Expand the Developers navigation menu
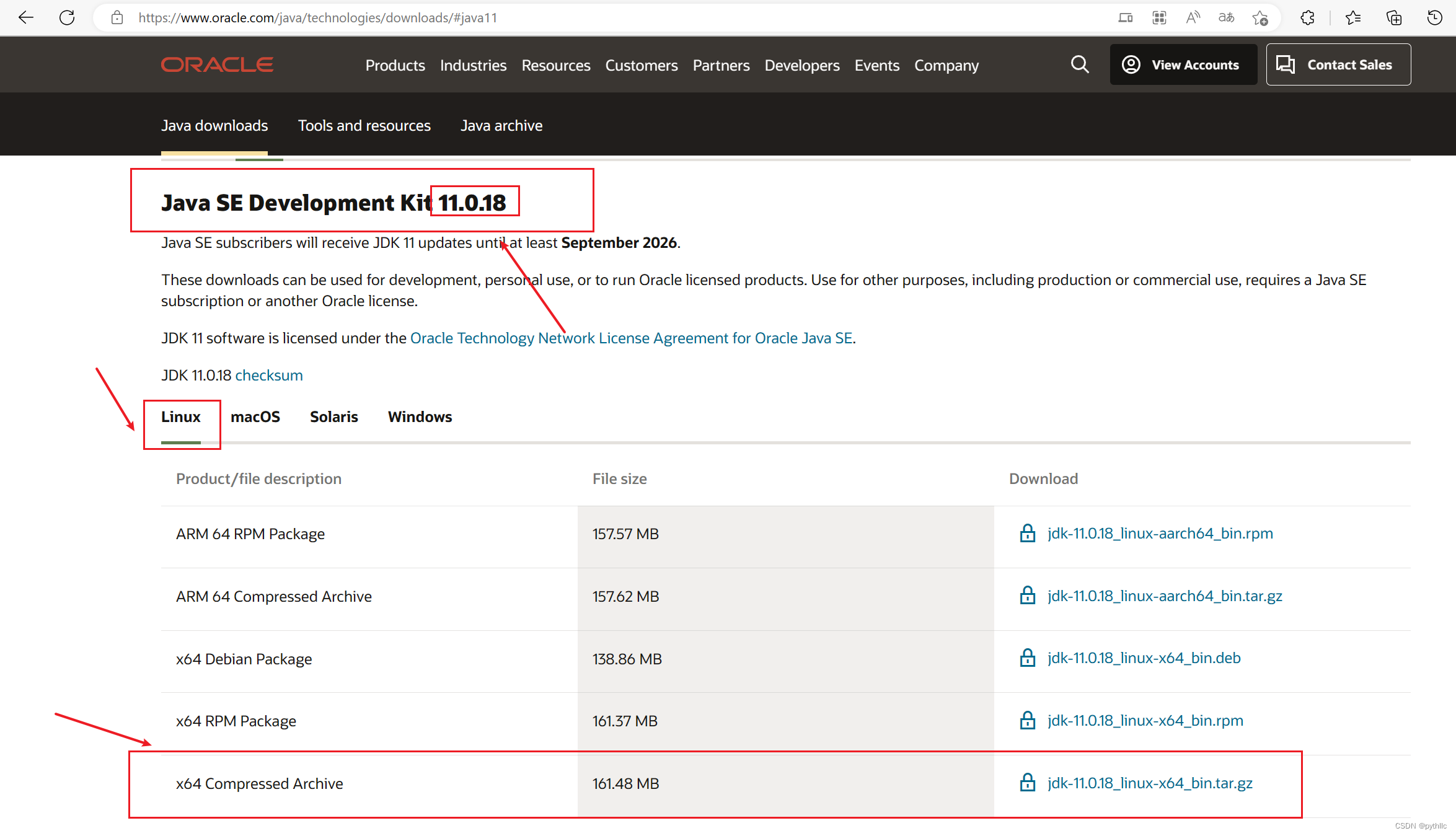This screenshot has width=1456, height=836. pos(801,65)
